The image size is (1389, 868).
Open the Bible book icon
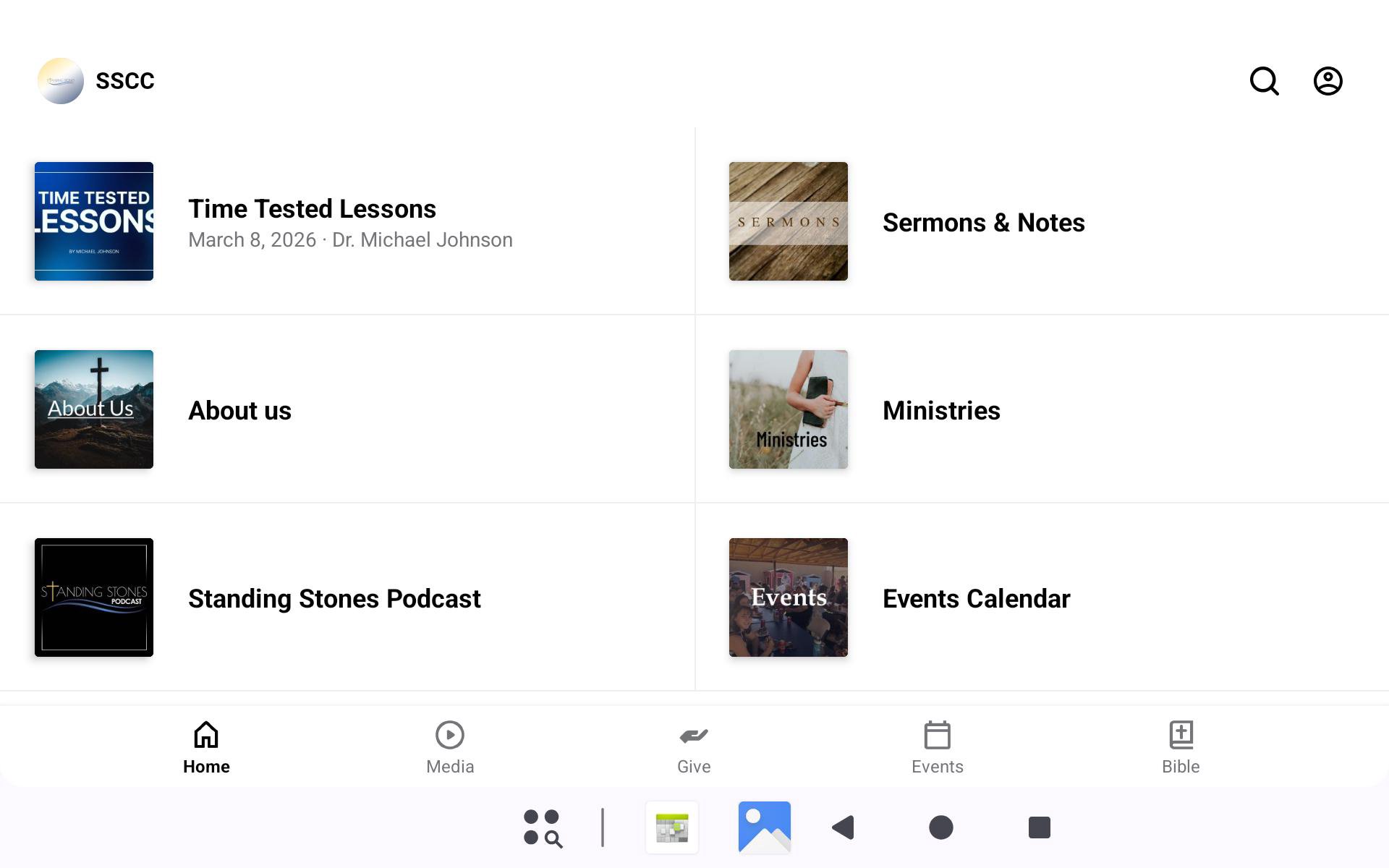pyautogui.click(x=1181, y=736)
